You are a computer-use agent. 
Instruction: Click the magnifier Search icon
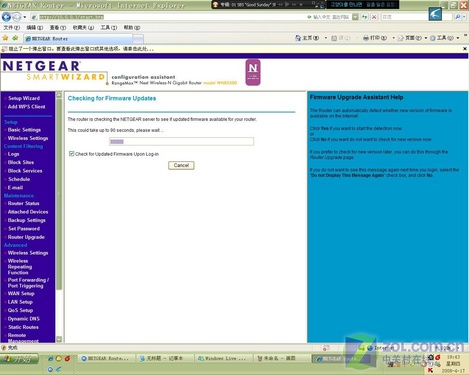458,17
